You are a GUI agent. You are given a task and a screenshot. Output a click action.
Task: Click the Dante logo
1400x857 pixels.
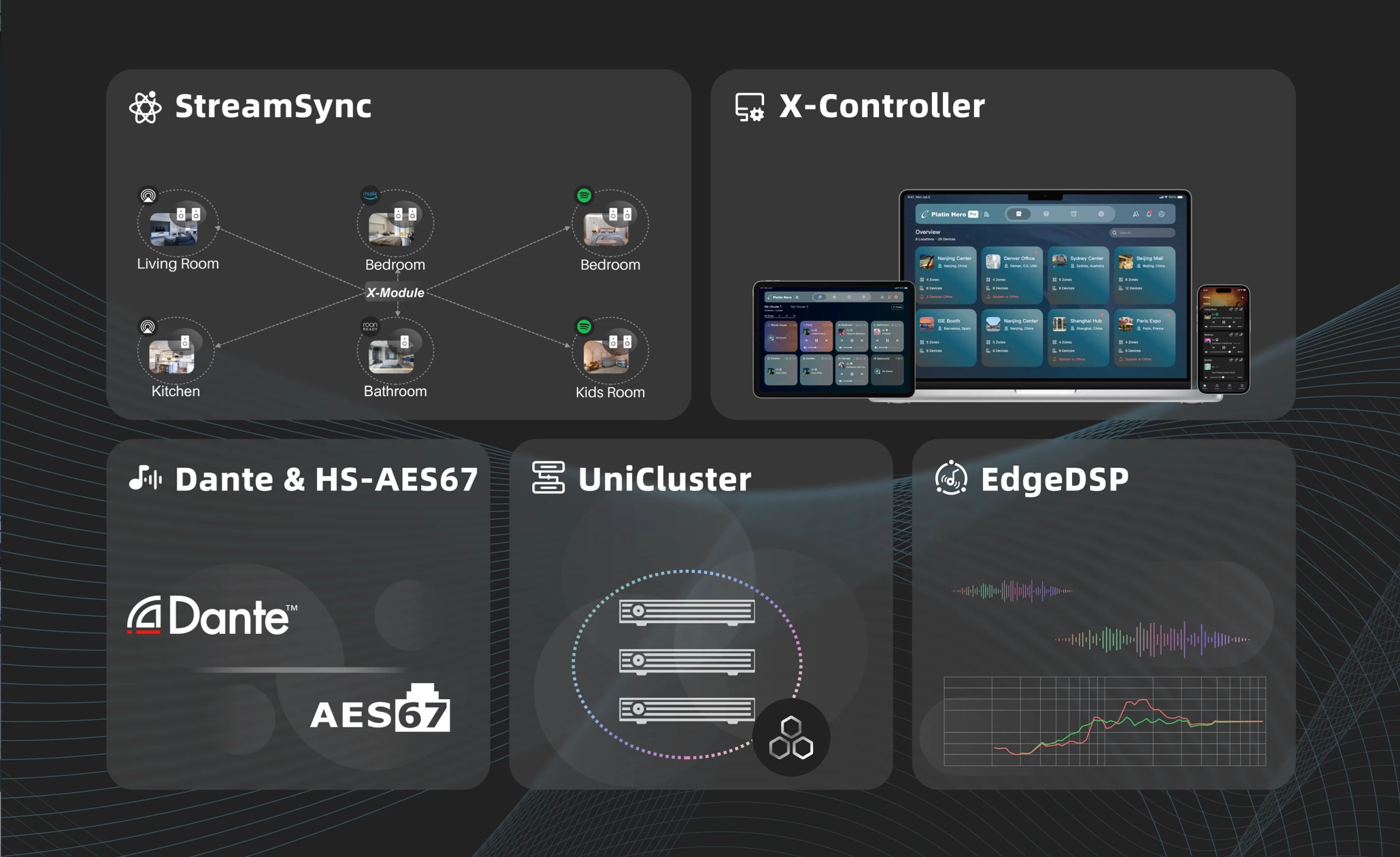[x=212, y=615]
